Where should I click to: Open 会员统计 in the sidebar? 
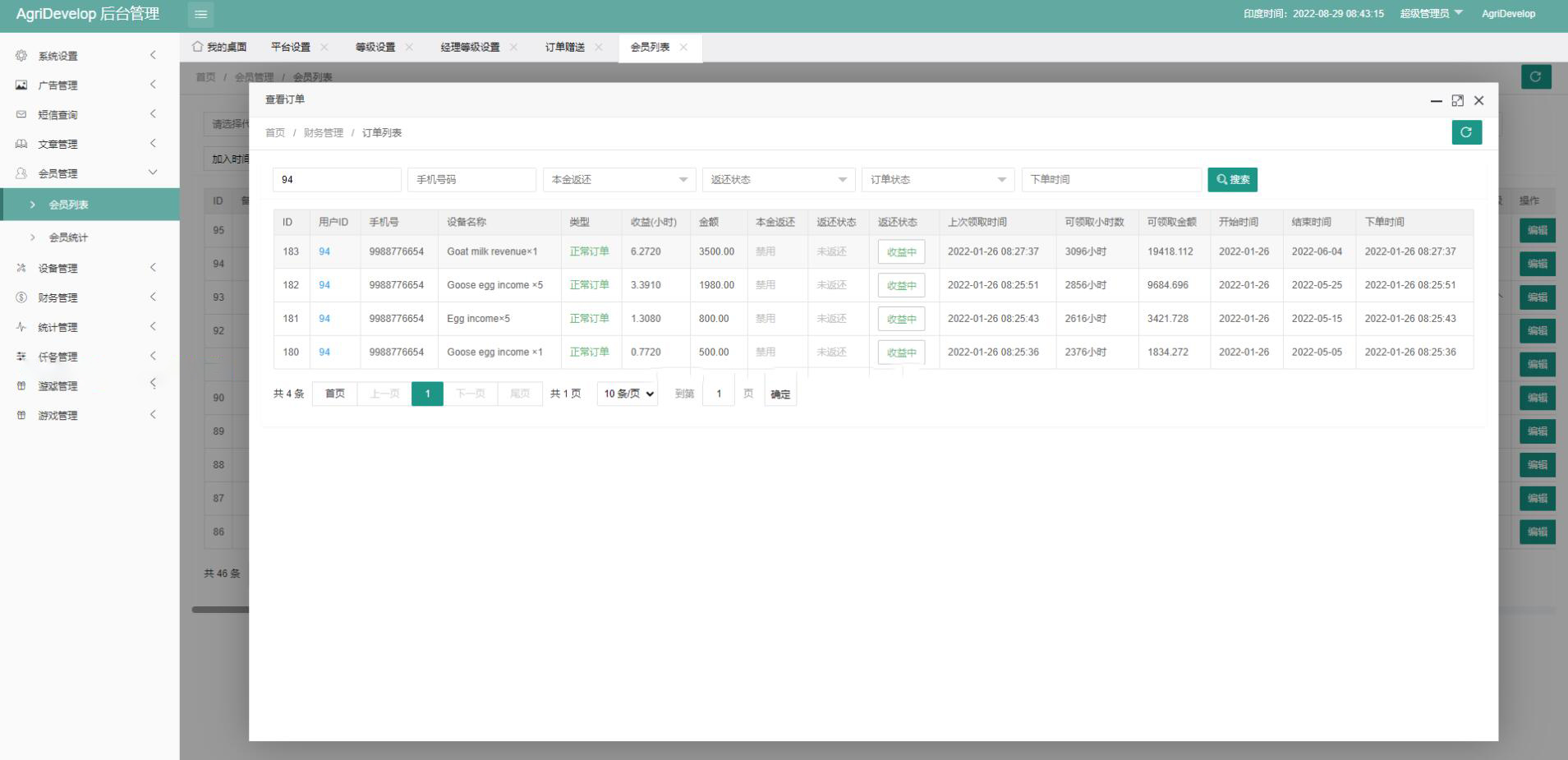[x=68, y=237]
